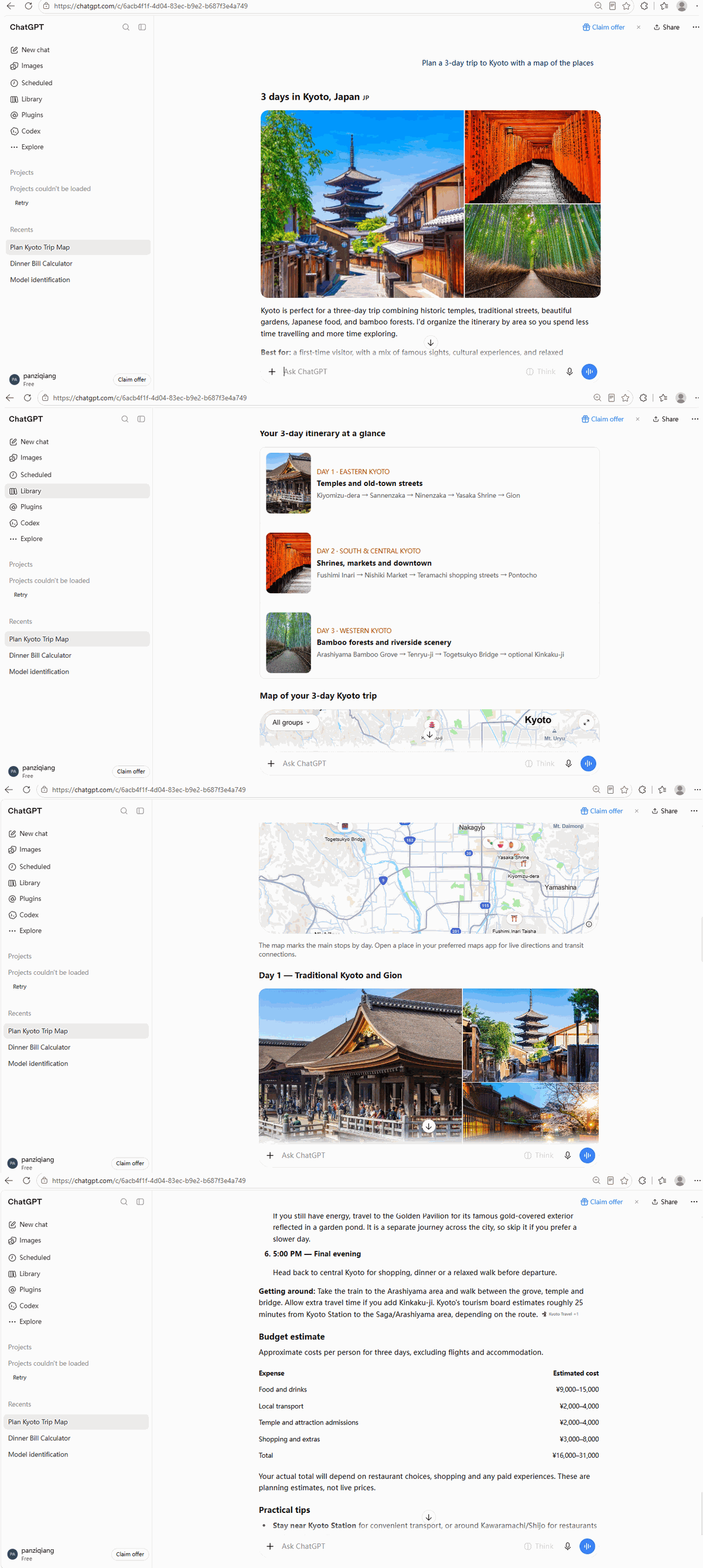Toggle Think mode in the Day 1 photos pane composer
The image size is (703, 1568).
click(x=539, y=1155)
